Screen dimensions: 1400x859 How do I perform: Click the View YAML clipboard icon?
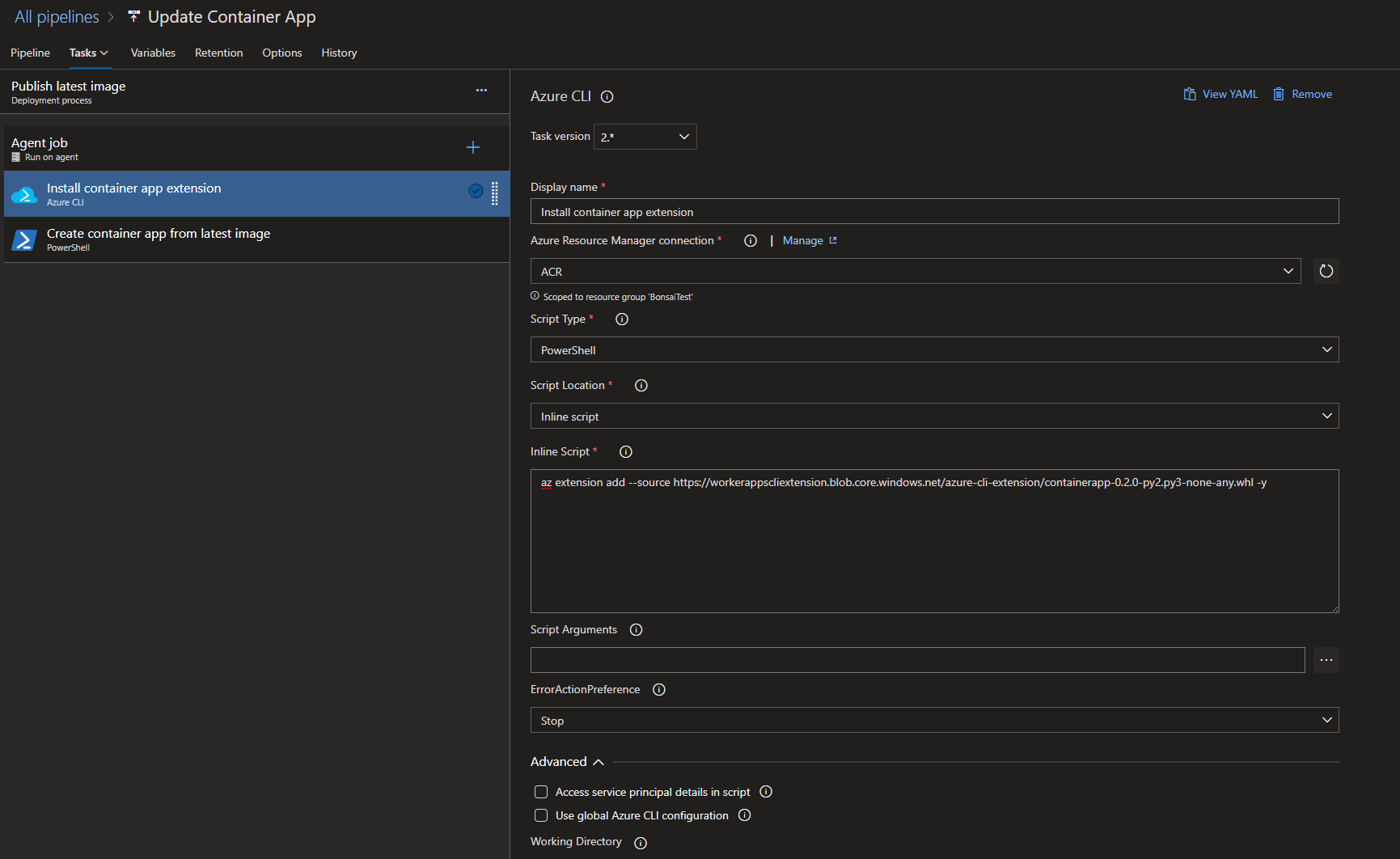[x=1190, y=95]
